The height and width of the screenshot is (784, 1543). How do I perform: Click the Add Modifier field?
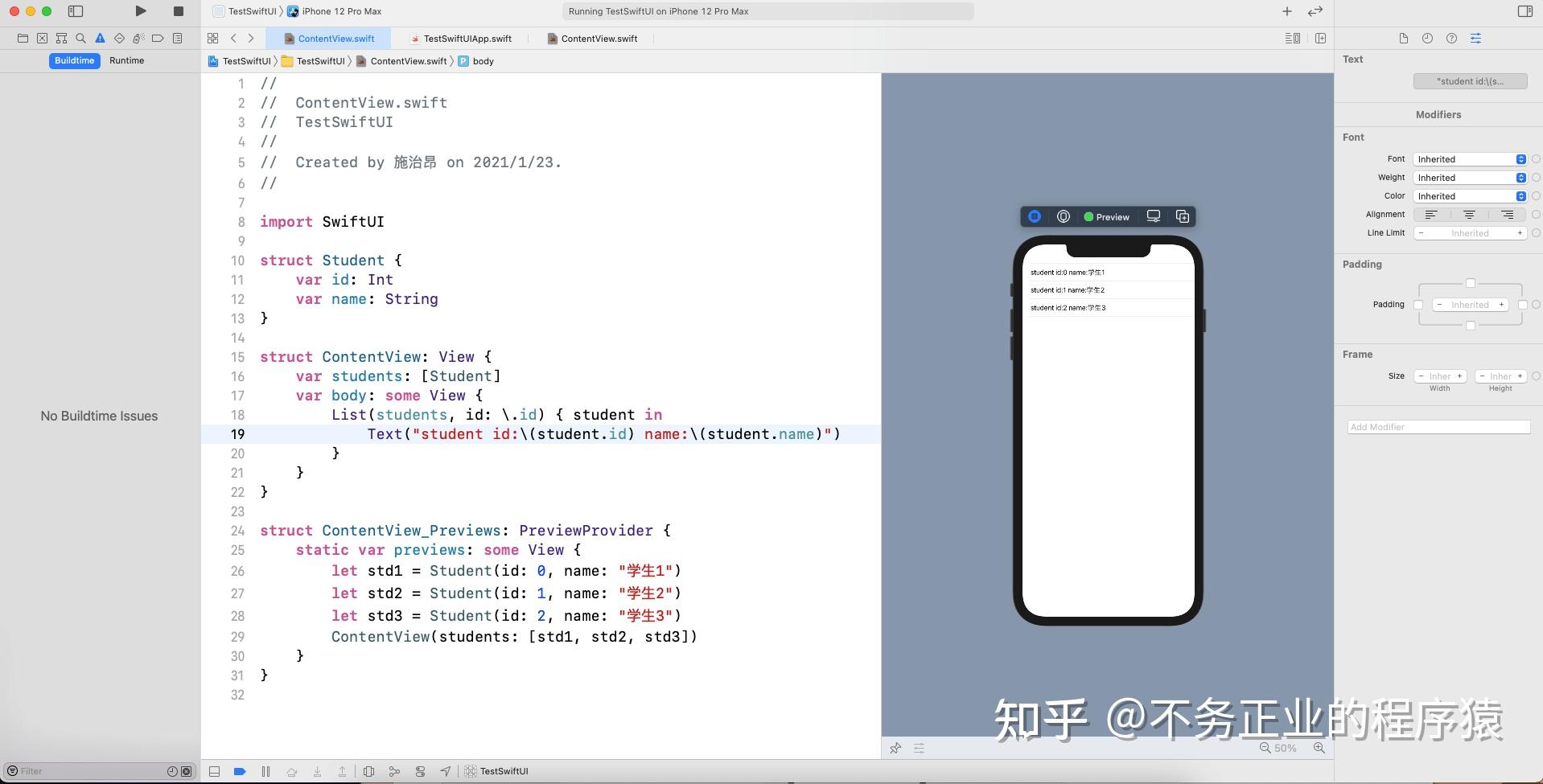[1438, 427]
